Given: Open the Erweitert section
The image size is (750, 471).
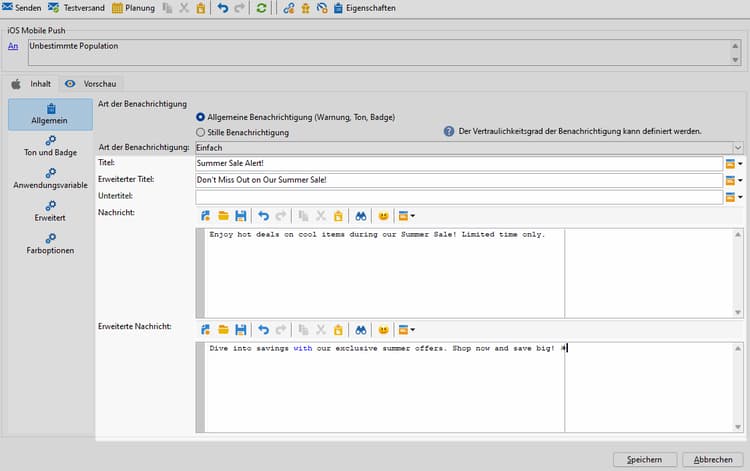Looking at the screenshot, I should click(x=50, y=211).
